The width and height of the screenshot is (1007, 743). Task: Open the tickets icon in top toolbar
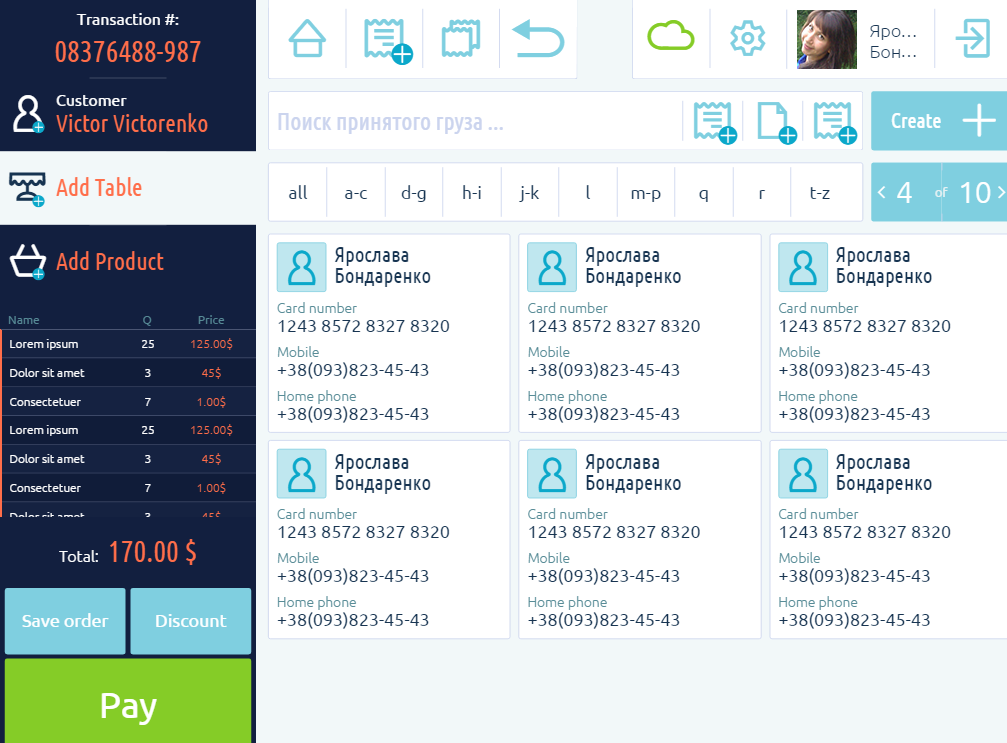461,39
